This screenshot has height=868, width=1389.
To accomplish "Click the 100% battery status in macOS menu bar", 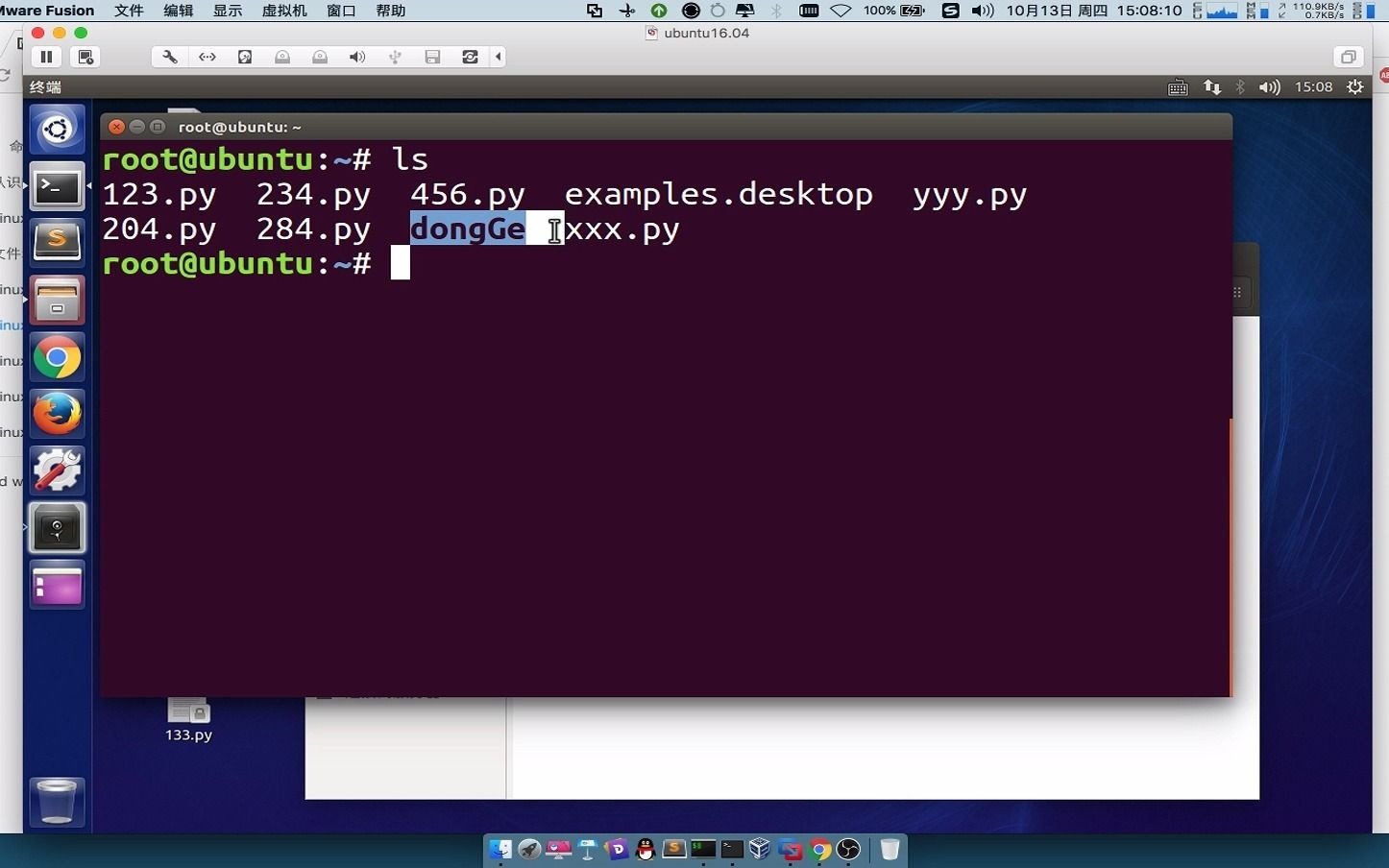I will [x=894, y=11].
